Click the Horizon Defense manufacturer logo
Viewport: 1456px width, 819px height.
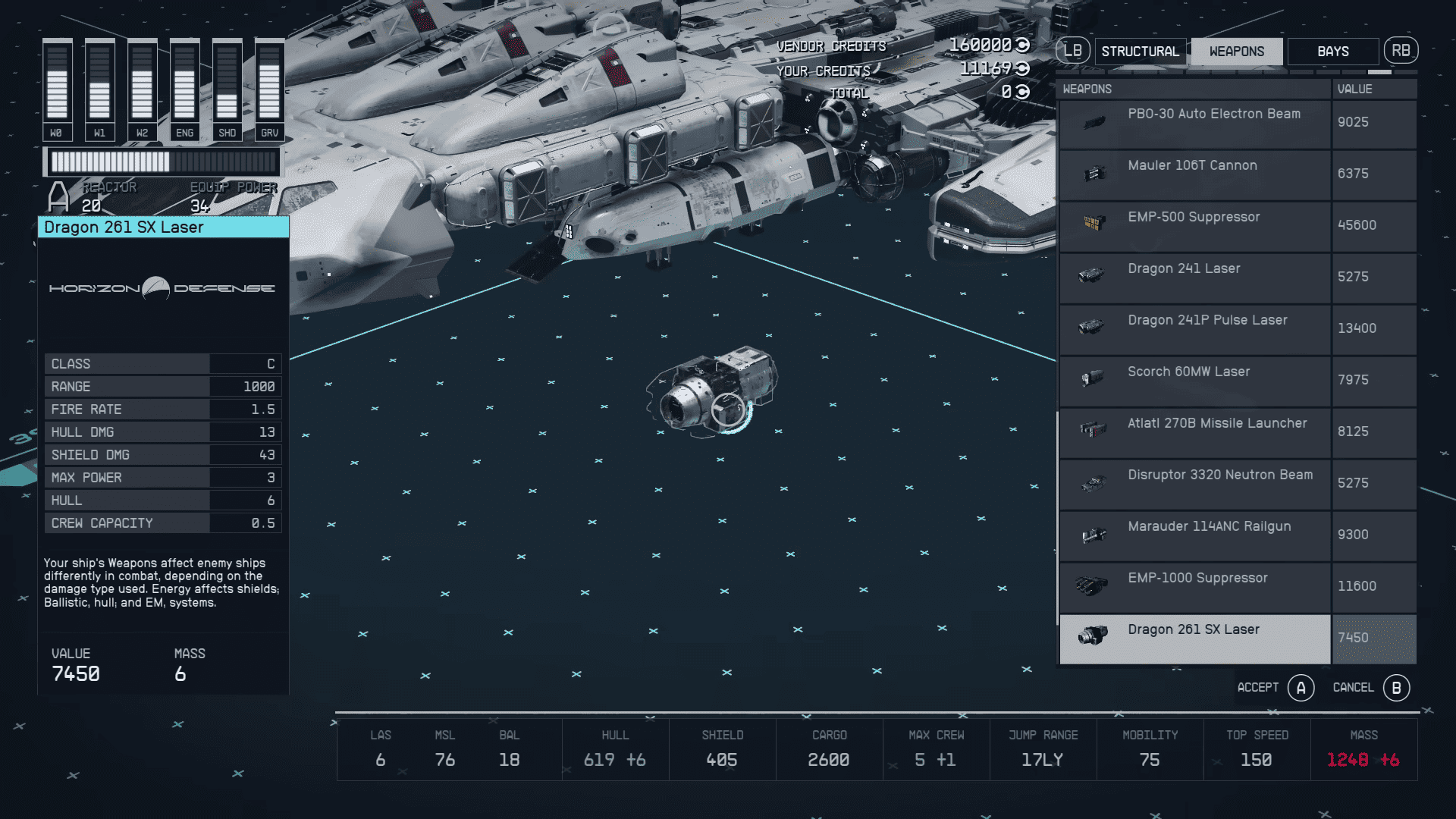coord(162,289)
